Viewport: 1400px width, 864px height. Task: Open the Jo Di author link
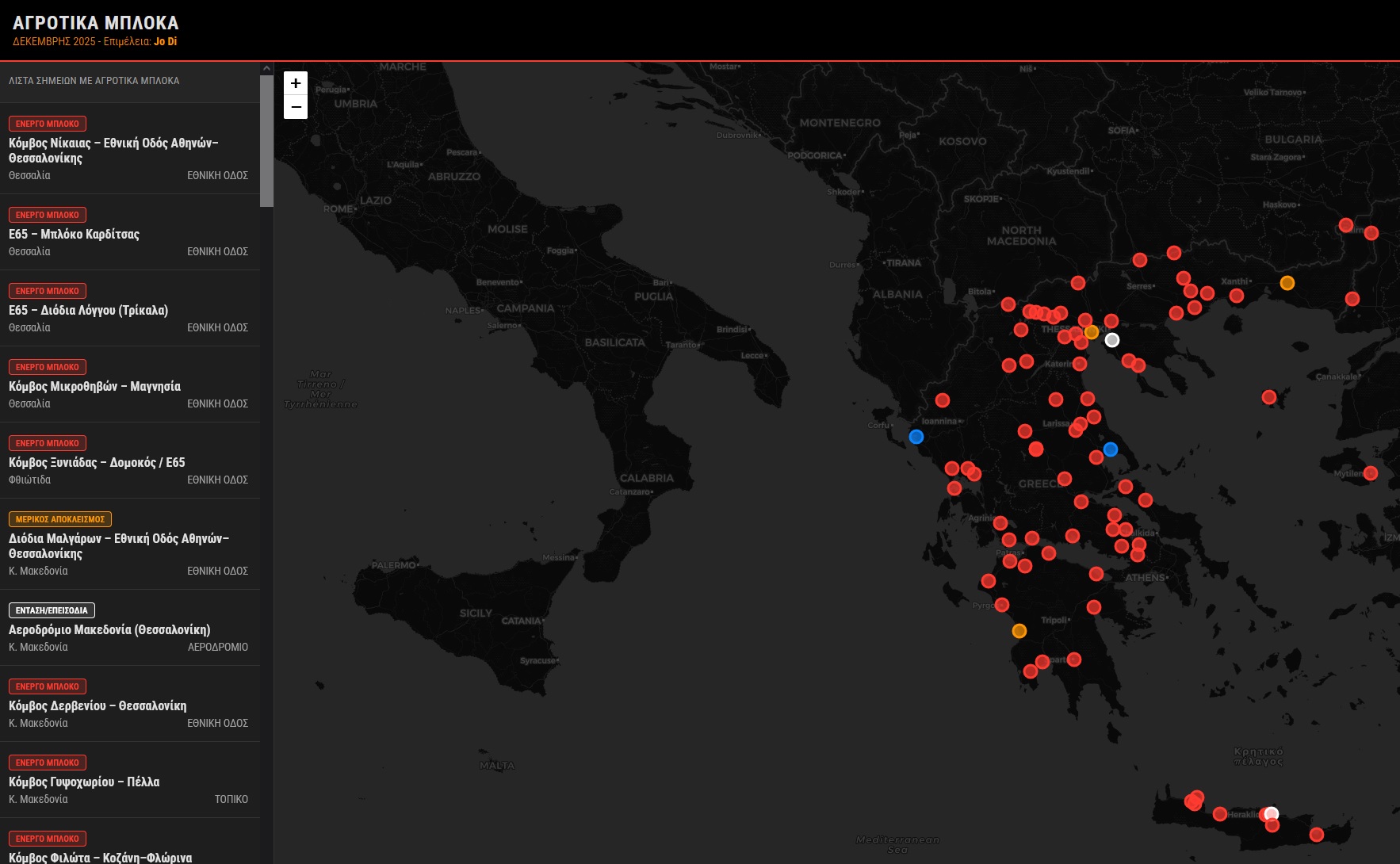[166, 41]
